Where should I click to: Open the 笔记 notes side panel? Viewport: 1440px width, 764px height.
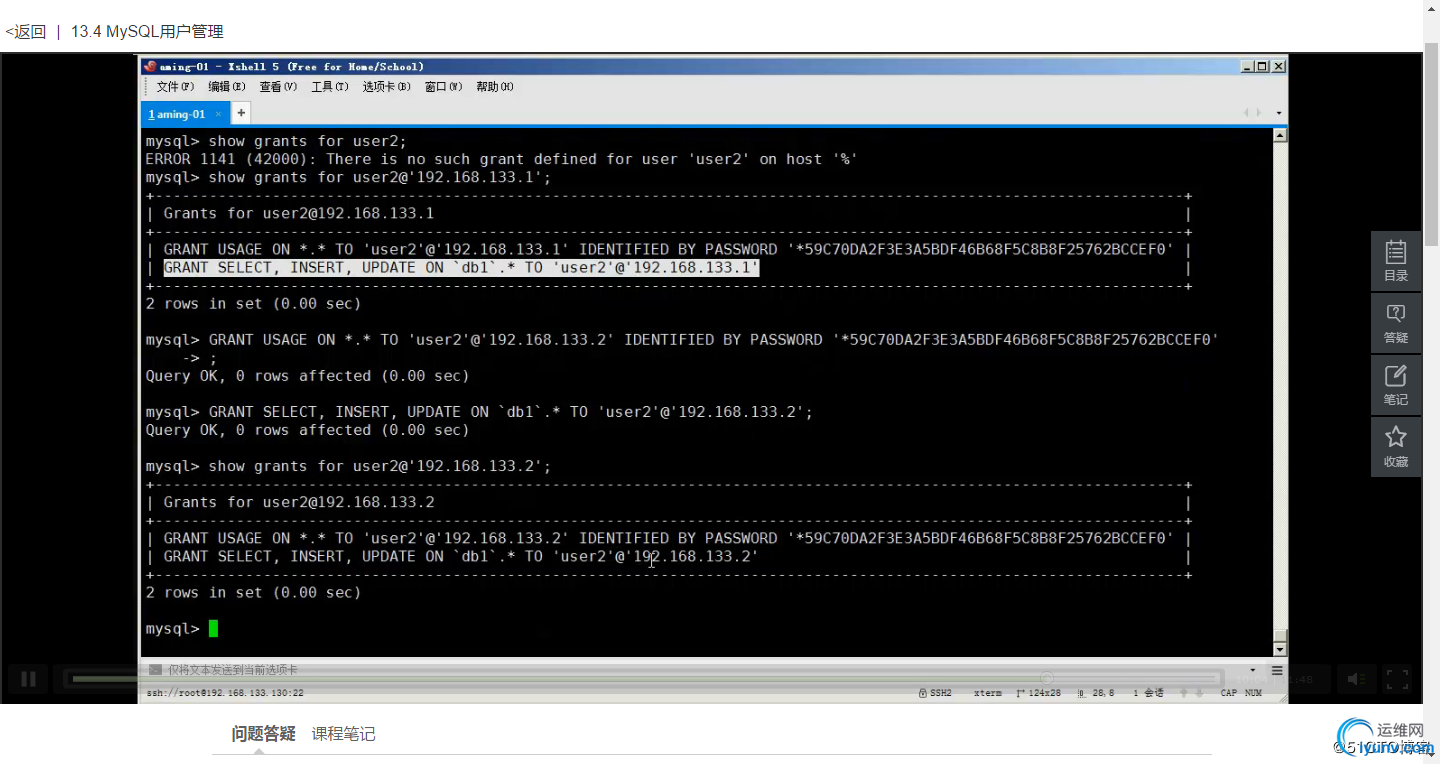tap(1396, 385)
